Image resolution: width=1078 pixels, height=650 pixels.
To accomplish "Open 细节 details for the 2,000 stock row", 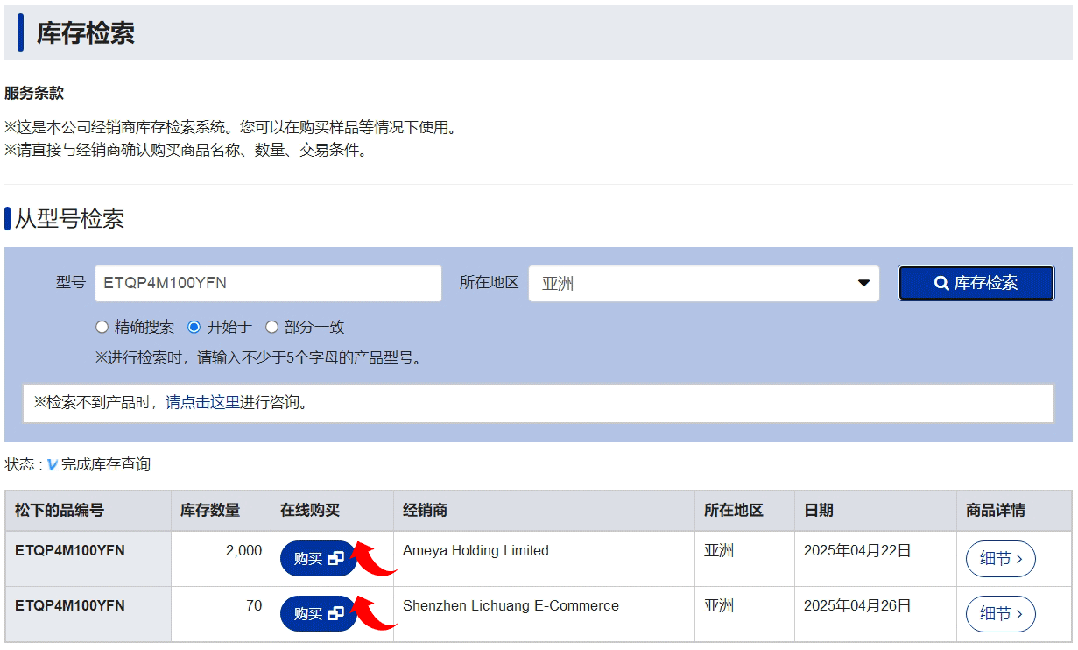I will (x=1000, y=558).
